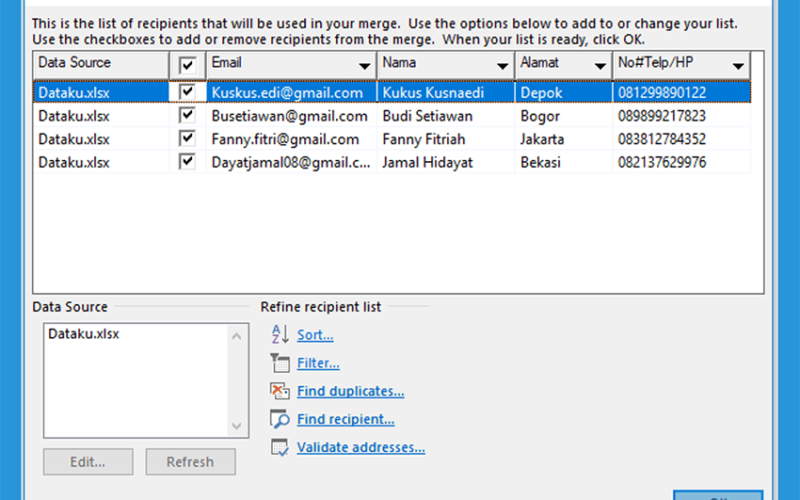This screenshot has height=500, width=800.
Task: Open the Nama column dropdown arrow
Action: coord(503,66)
